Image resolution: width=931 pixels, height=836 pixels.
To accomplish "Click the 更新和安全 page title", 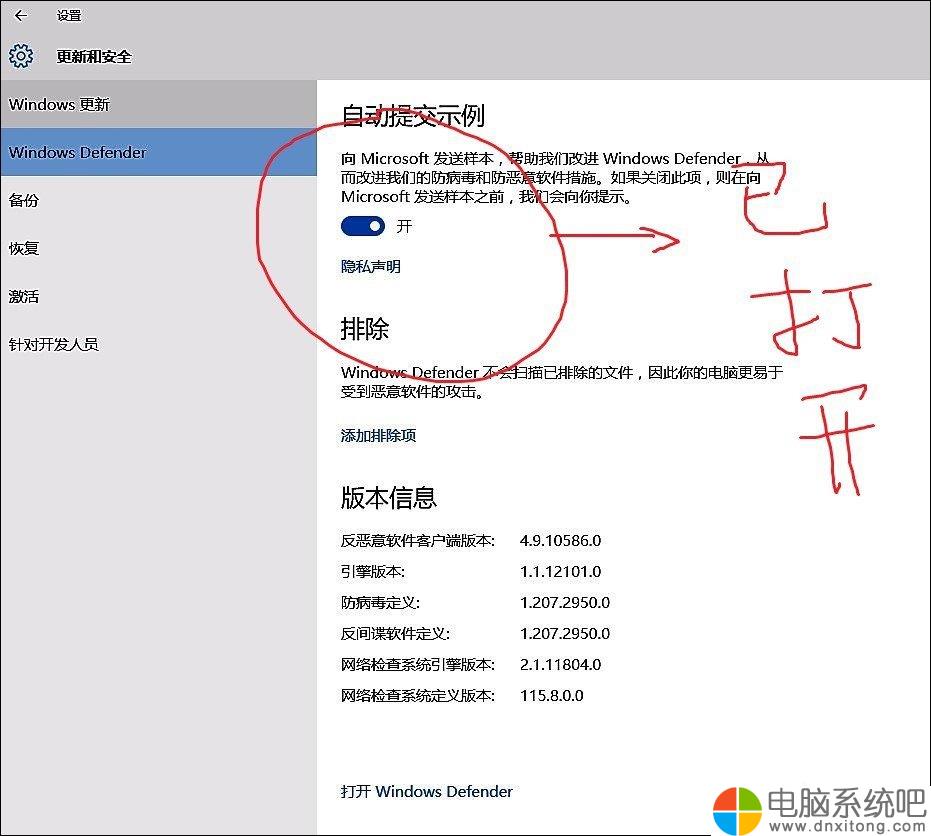I will point(94,56).
